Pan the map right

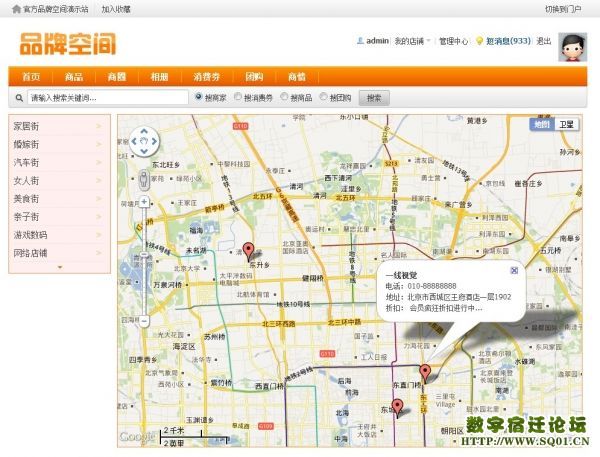click(x=154, y=141)
